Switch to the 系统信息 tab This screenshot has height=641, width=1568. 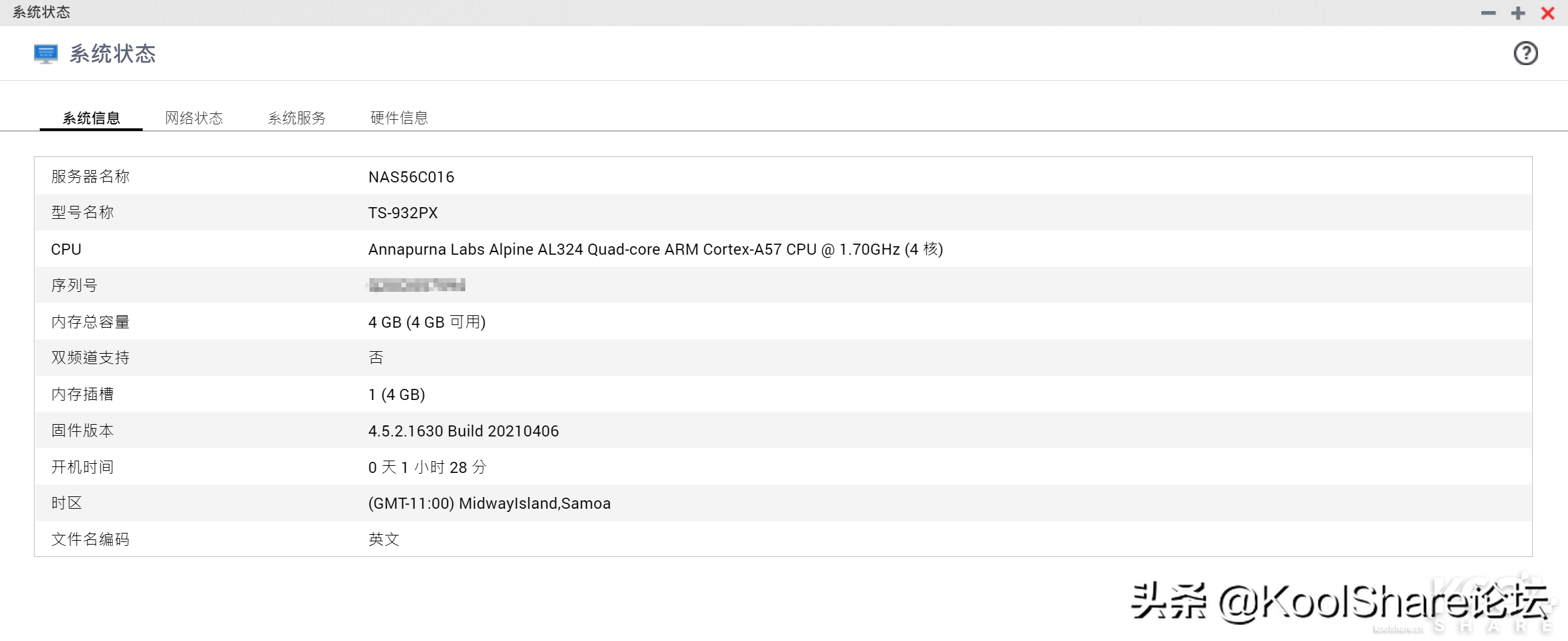tap(91, 118)
